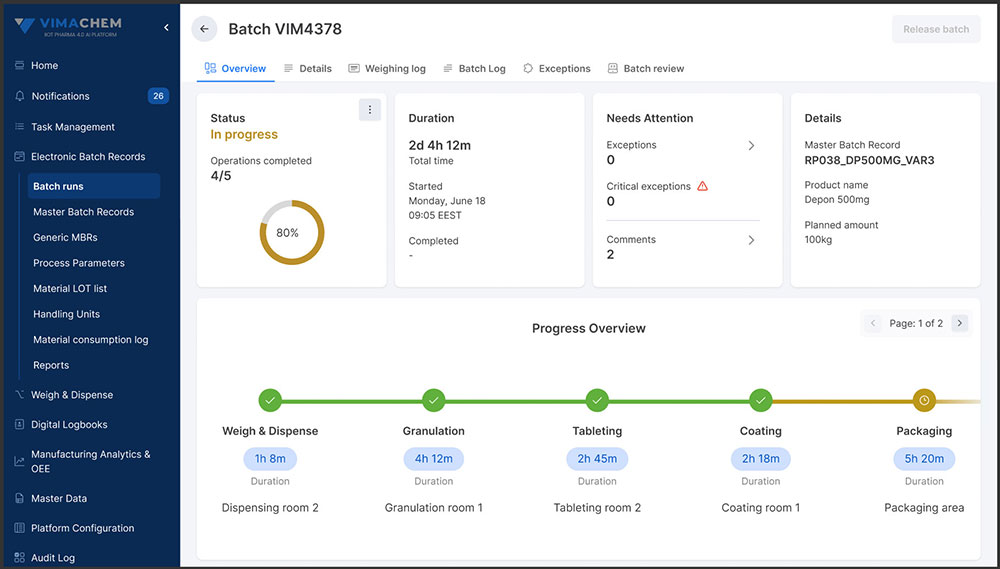Click the Release batch button
The height and width of the screenshot is (569, 1000).
(936, 29)
